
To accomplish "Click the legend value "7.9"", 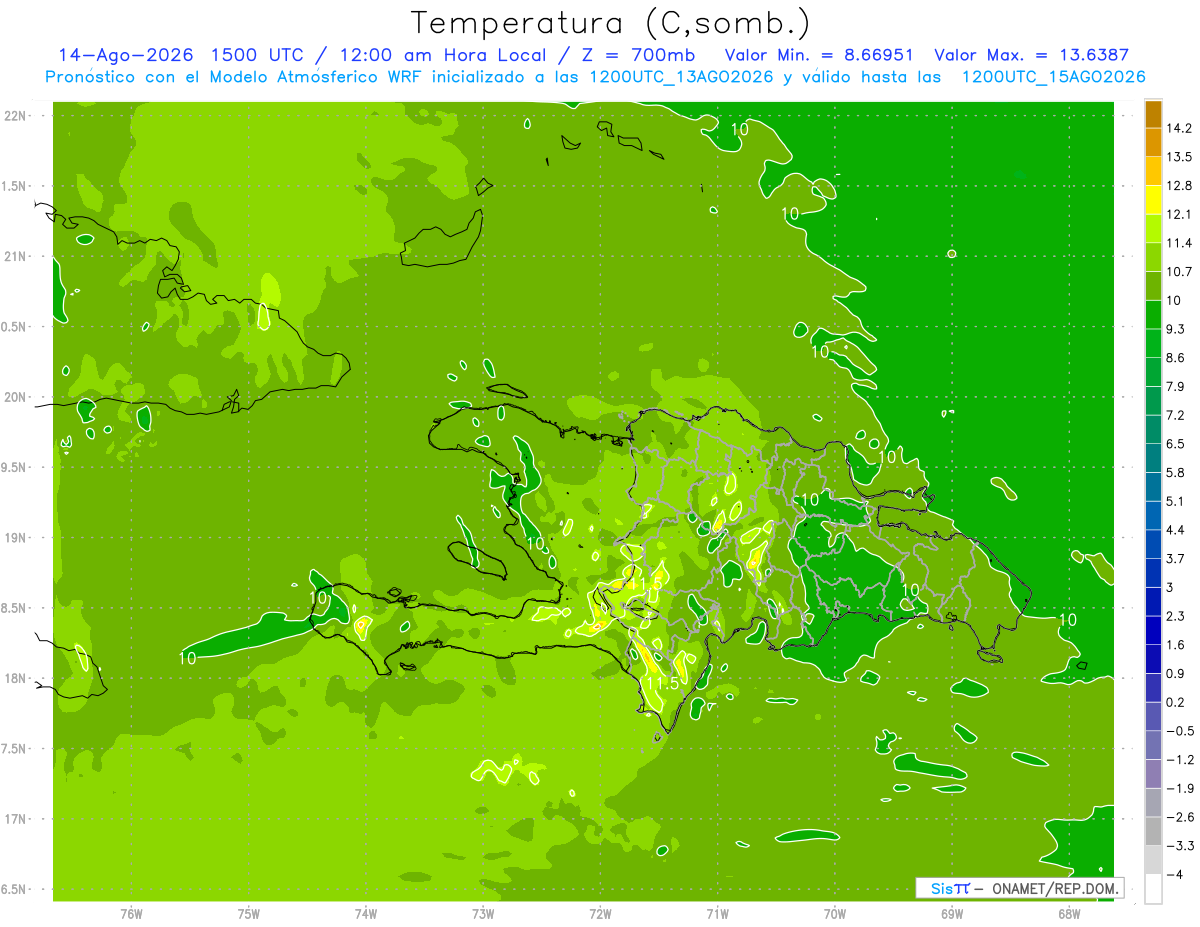I will (1175, 387).
